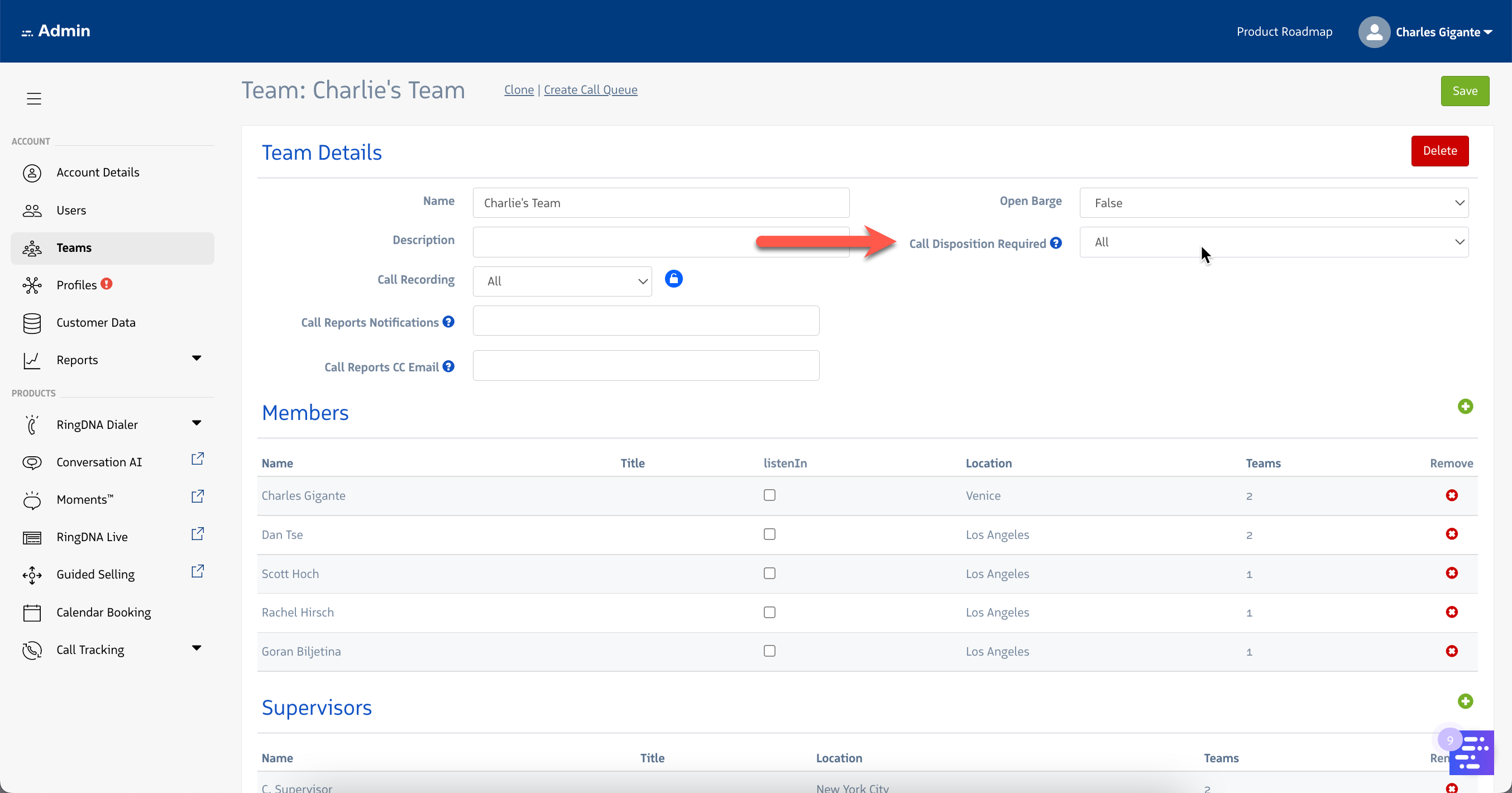Screen dimensions: 1512x793
Task: Add a supervisor with green plus icon
Action: [1465, 701]
